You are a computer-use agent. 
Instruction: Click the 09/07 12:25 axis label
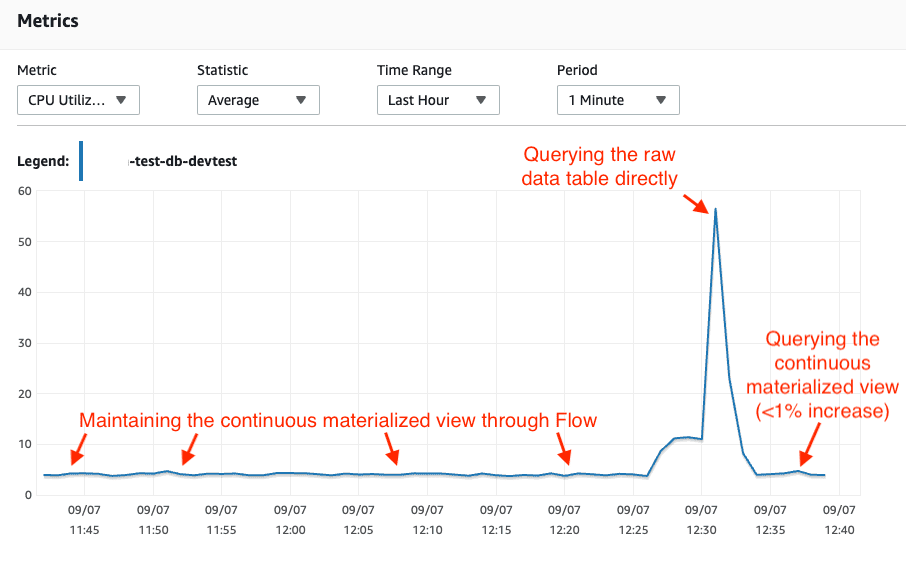(633, 520)
